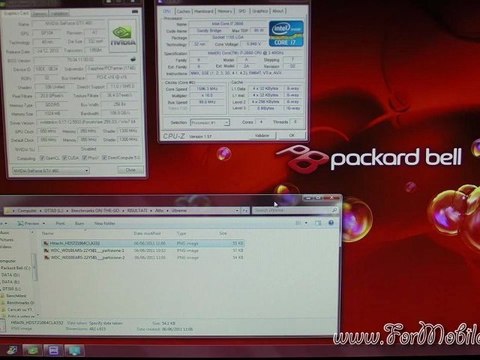The width and height of the screenshot is (480, 360).
Task: Switch to the Graphics Card tab in GPU-Z
Action: 16,13
